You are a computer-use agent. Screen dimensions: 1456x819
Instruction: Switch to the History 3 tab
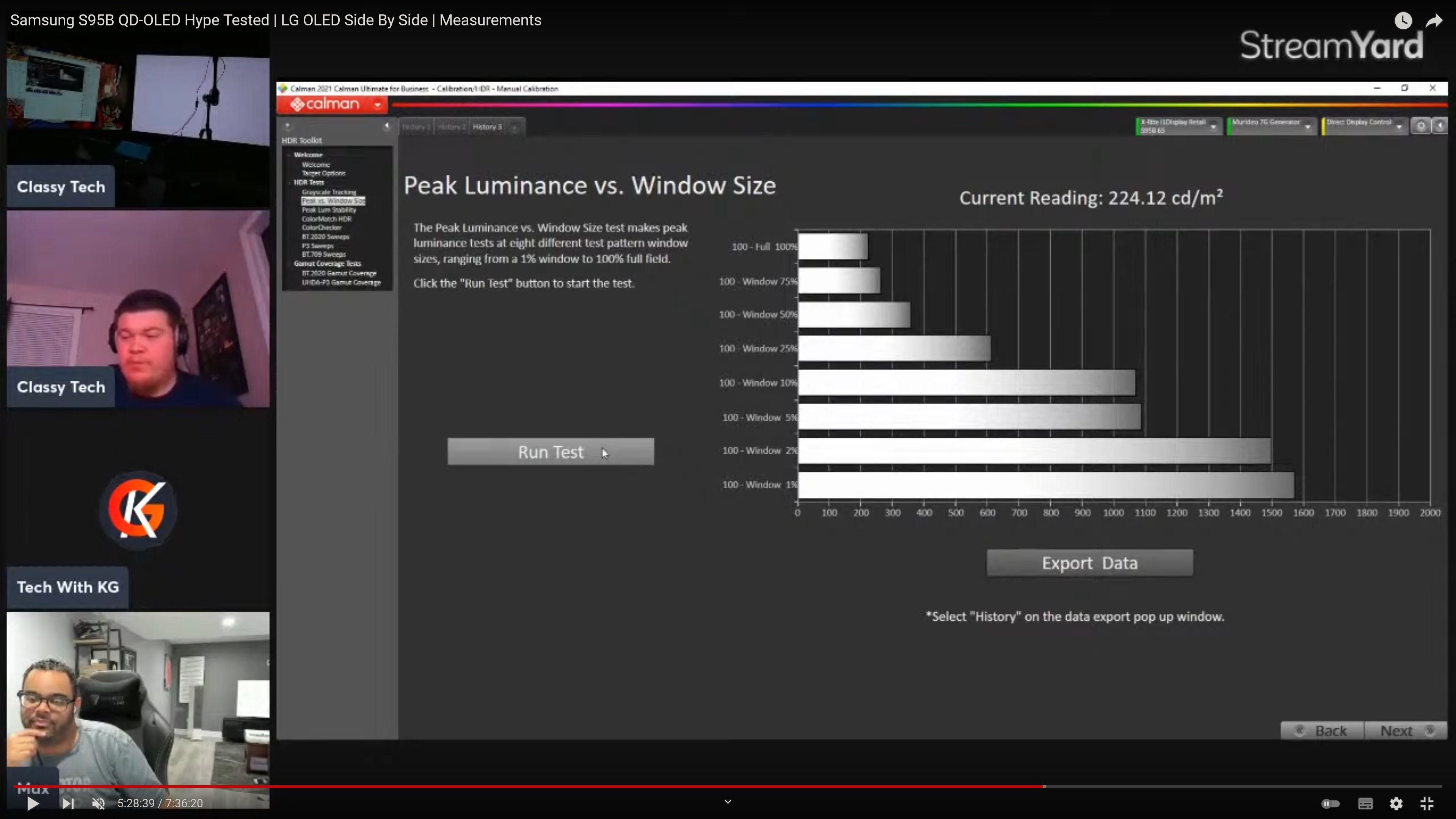[486, 127]
